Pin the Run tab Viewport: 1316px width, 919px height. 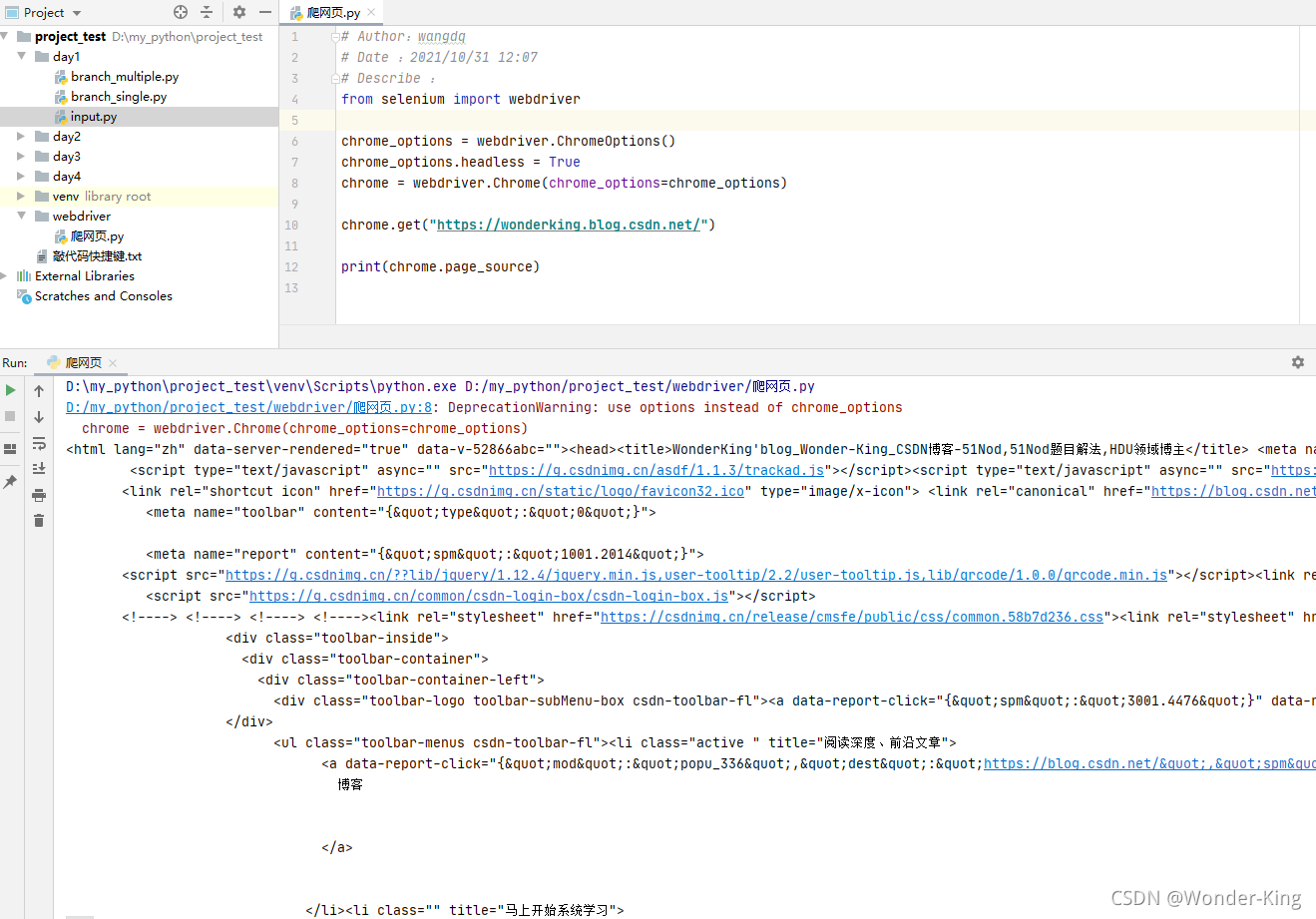11,482
